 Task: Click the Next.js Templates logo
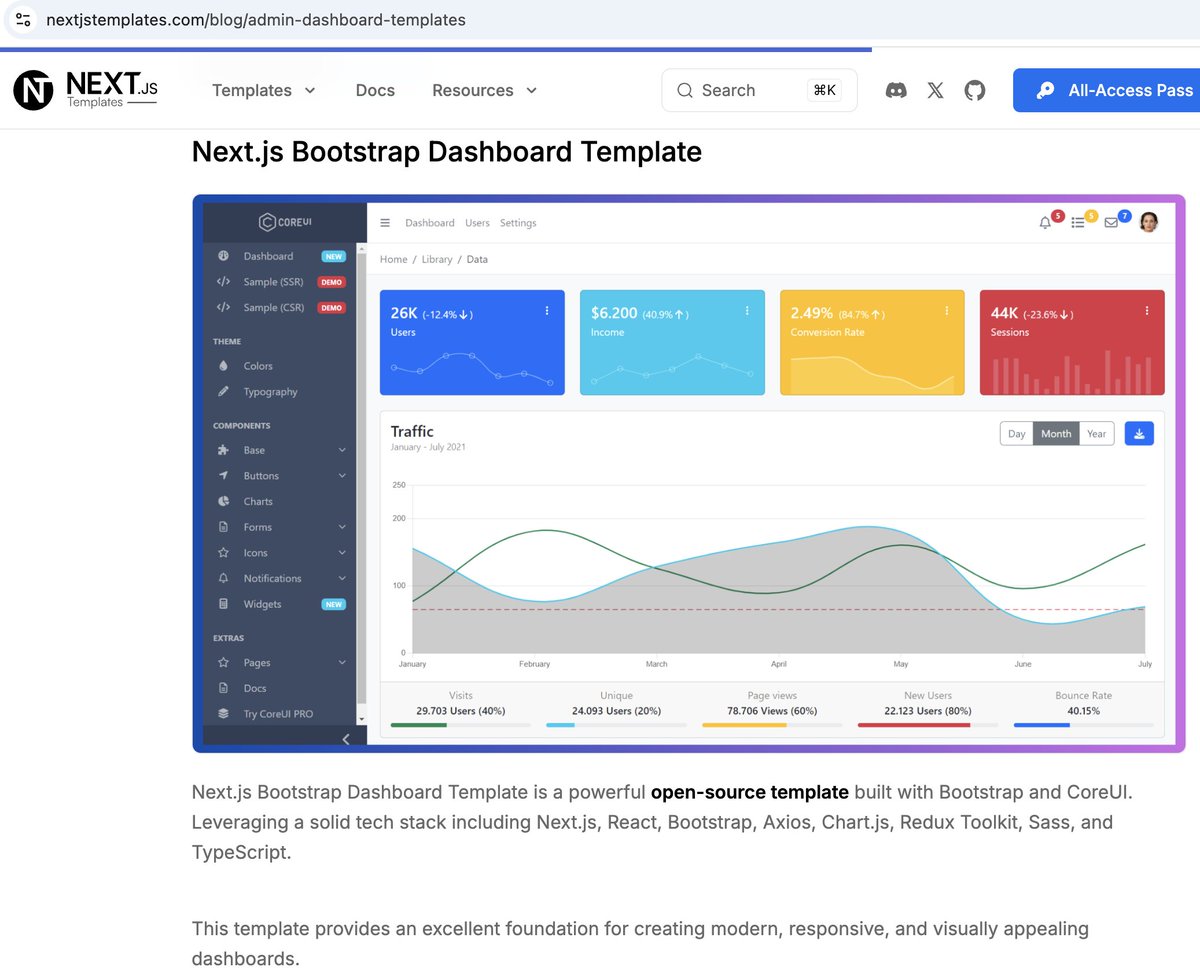pos(85,90)
